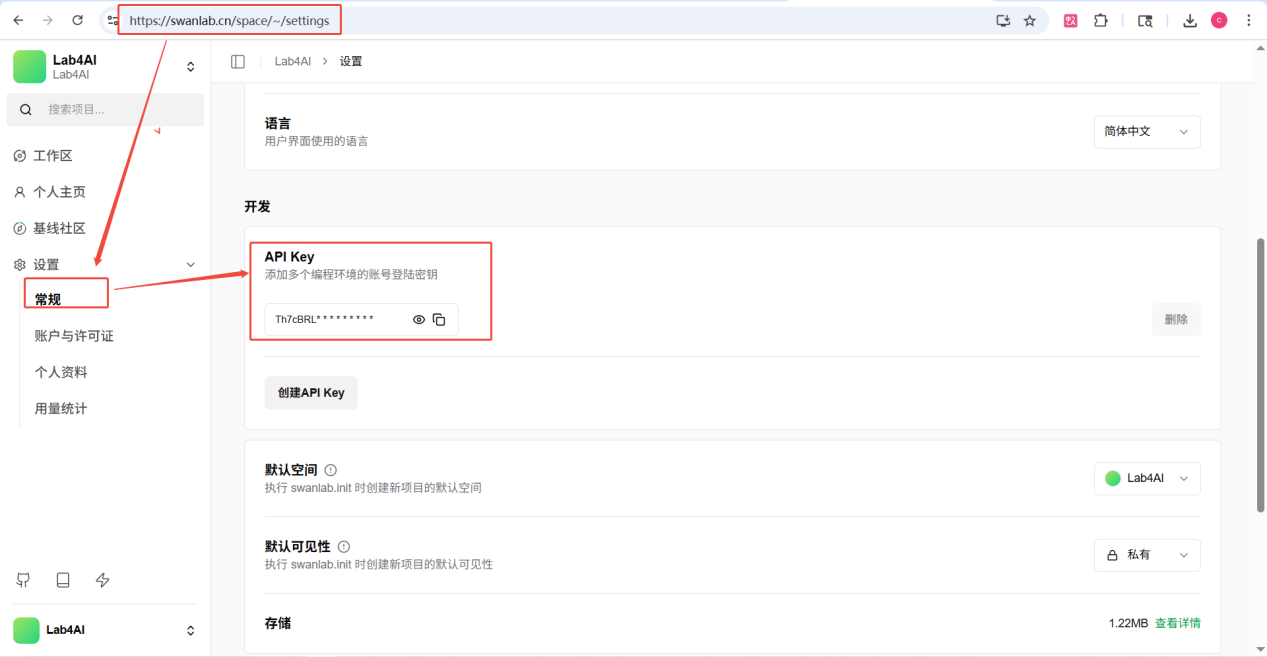This screenshot has height=657, width=1267.
Task: Open the workspace switcher arrows beside Lab4AI at the top
Action: coord(191,67)
